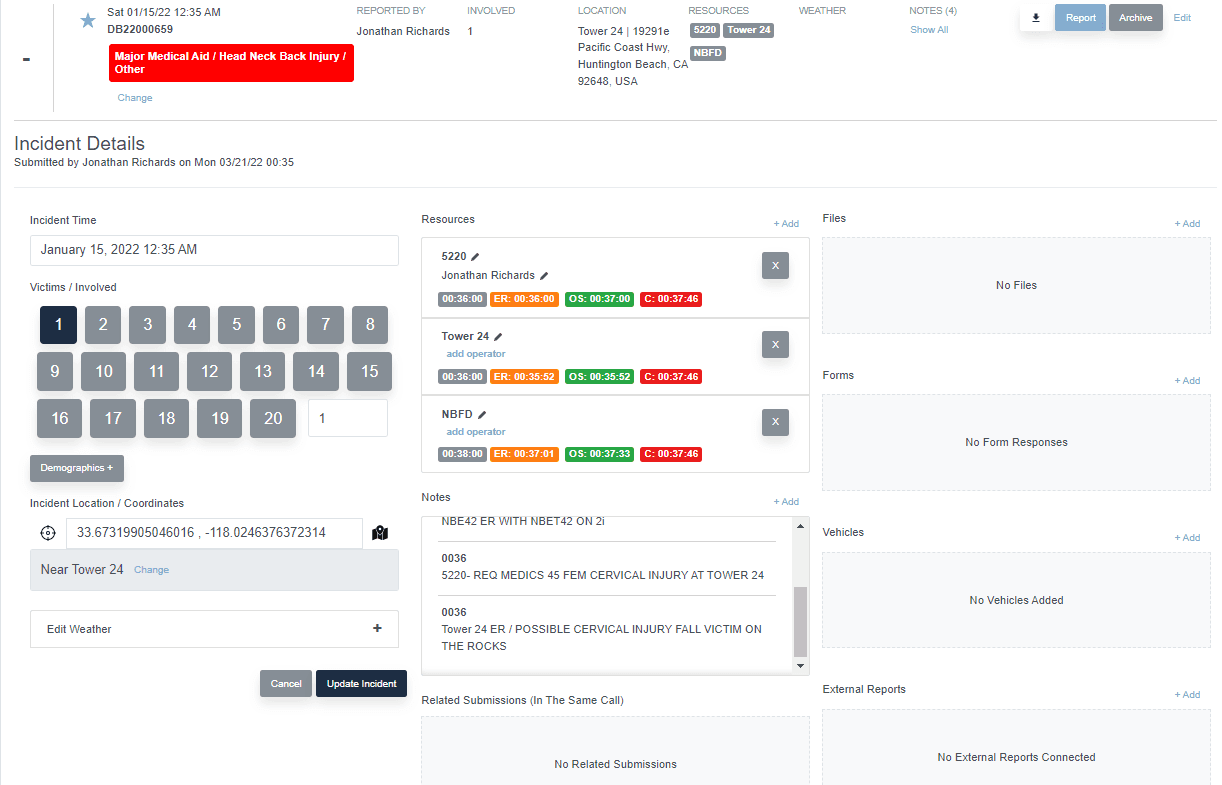Add operator to Tower 24

click(476, 354)
